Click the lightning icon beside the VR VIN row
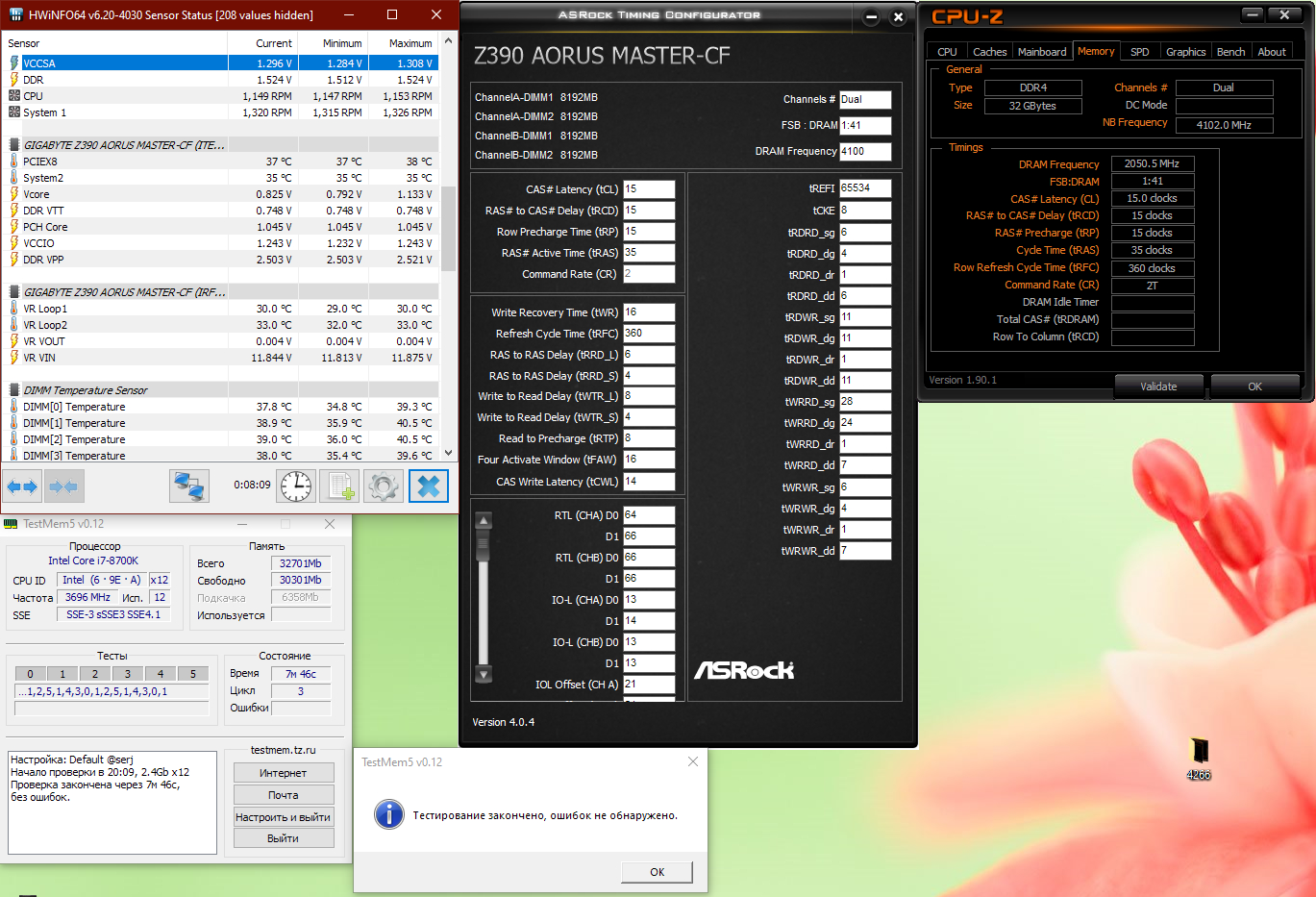The width and height of the screenshot is (1316, 897). [14, 358]
